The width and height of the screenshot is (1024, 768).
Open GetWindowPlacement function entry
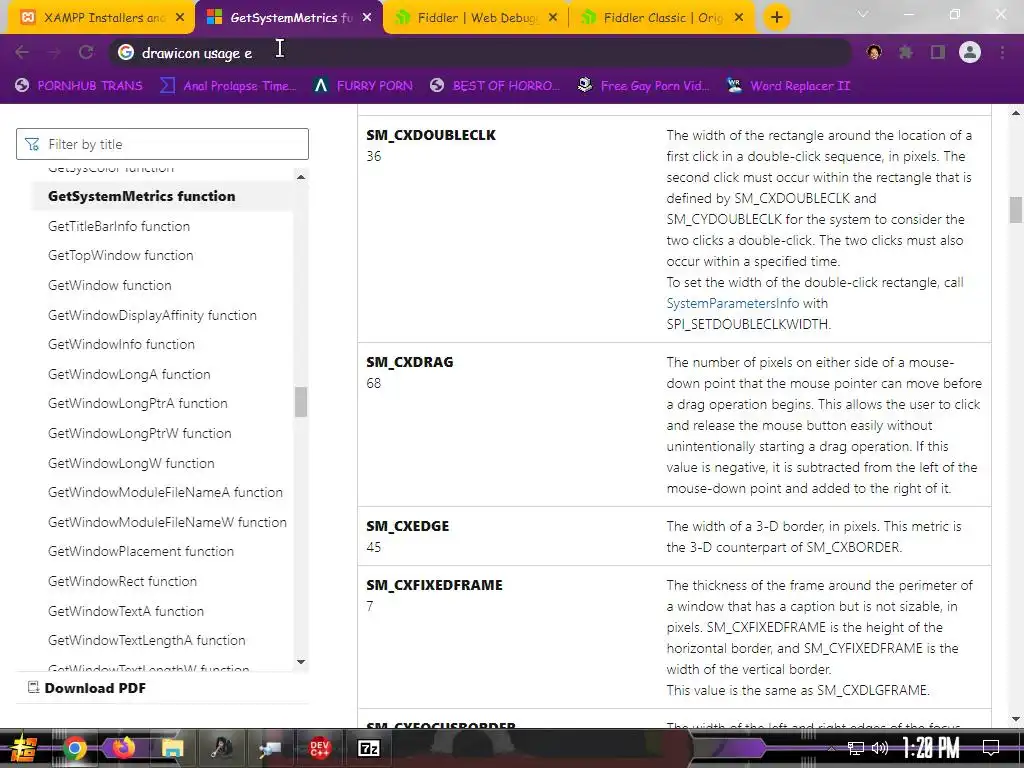coord(141,551)
